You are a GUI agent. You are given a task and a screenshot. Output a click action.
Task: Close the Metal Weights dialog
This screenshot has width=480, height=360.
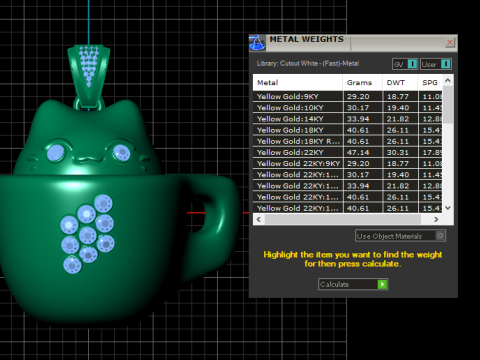[450, 42]
